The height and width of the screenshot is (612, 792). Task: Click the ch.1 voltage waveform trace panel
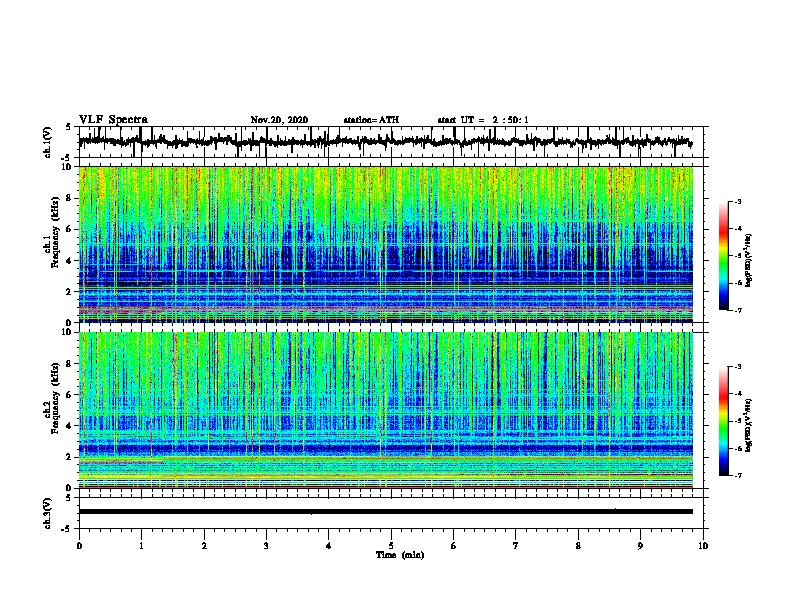pyautogui.click(x=391, y=142)
